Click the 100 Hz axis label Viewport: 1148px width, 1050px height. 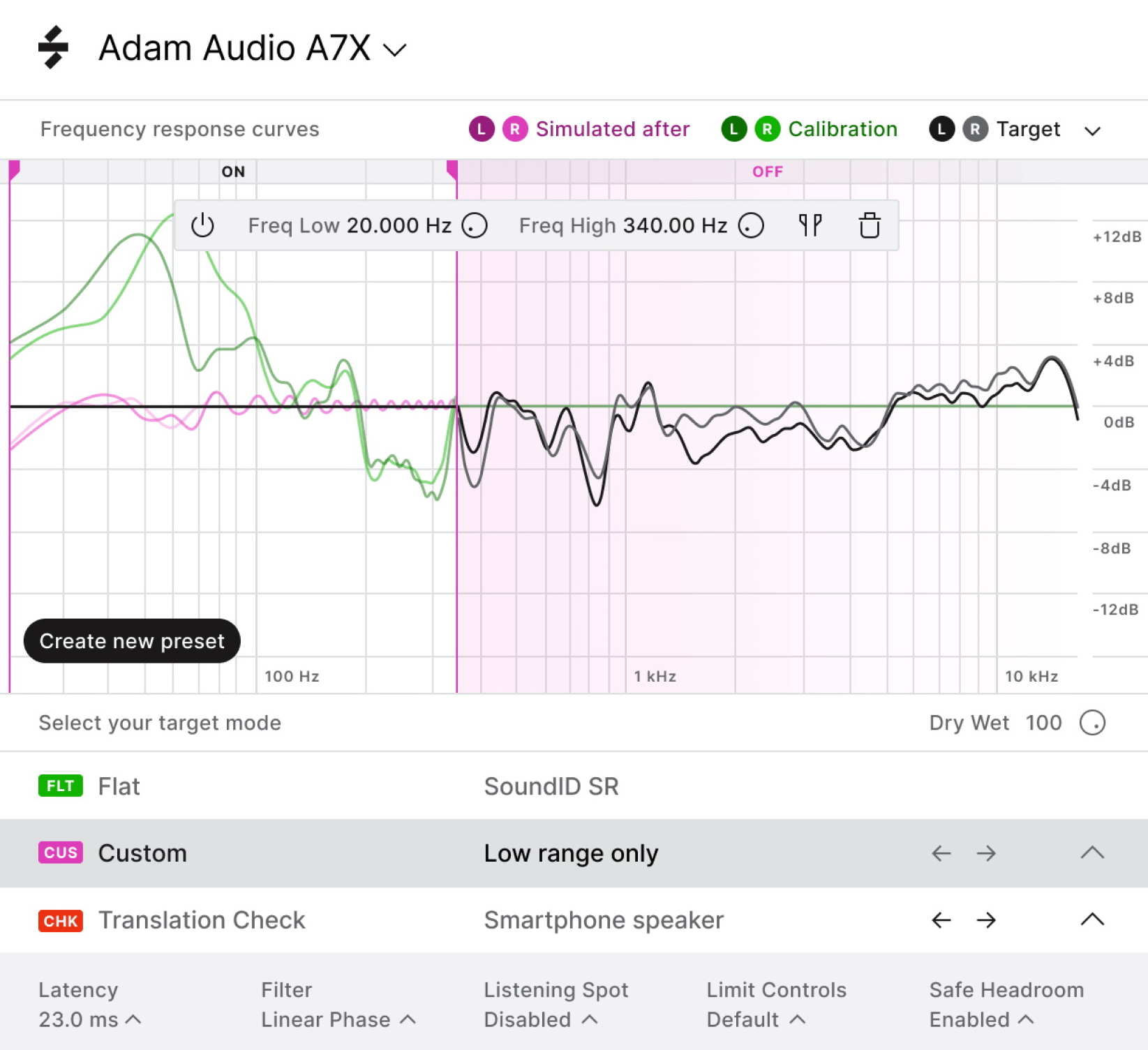[292, 676]
